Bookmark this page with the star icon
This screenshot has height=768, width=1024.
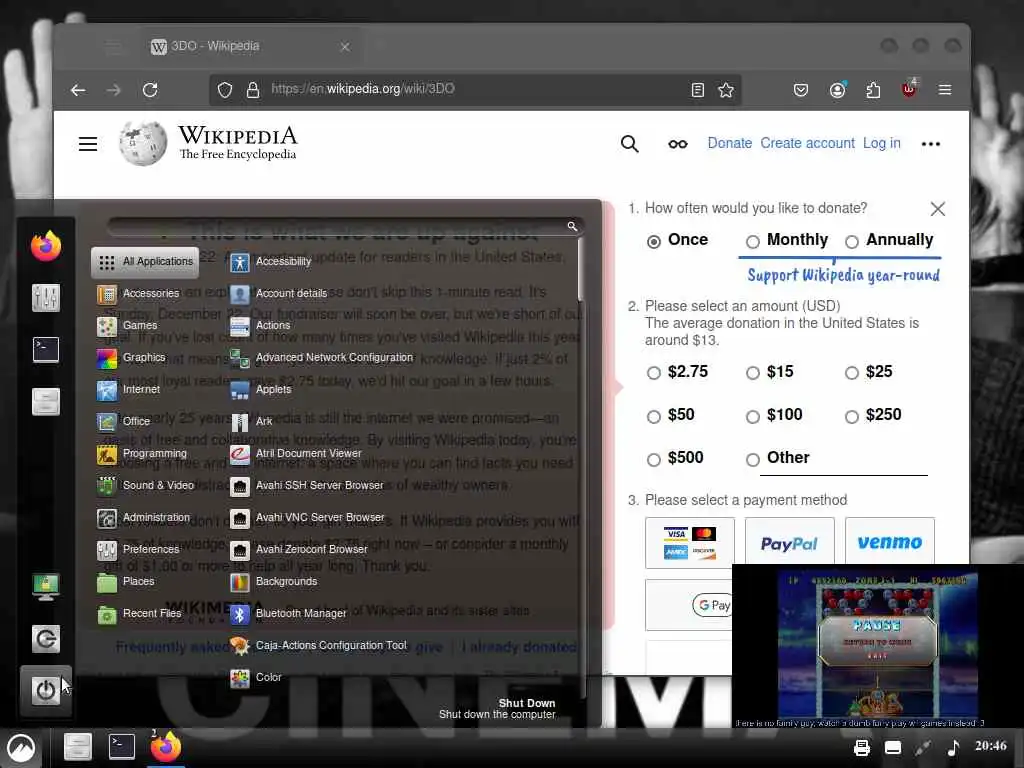point(726,89)
